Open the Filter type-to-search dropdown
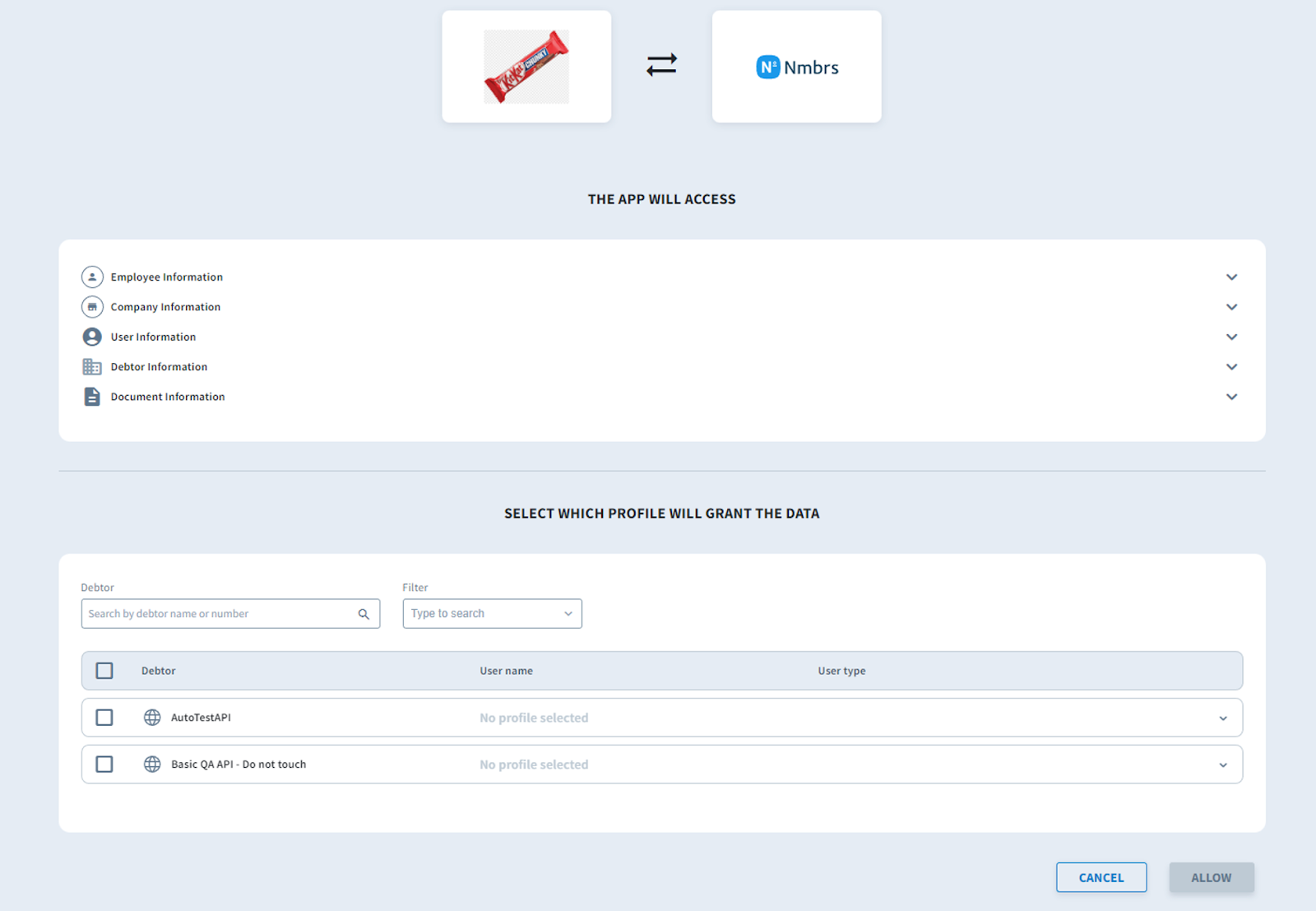Viewport: 1316px width, 911px height. 492,614
